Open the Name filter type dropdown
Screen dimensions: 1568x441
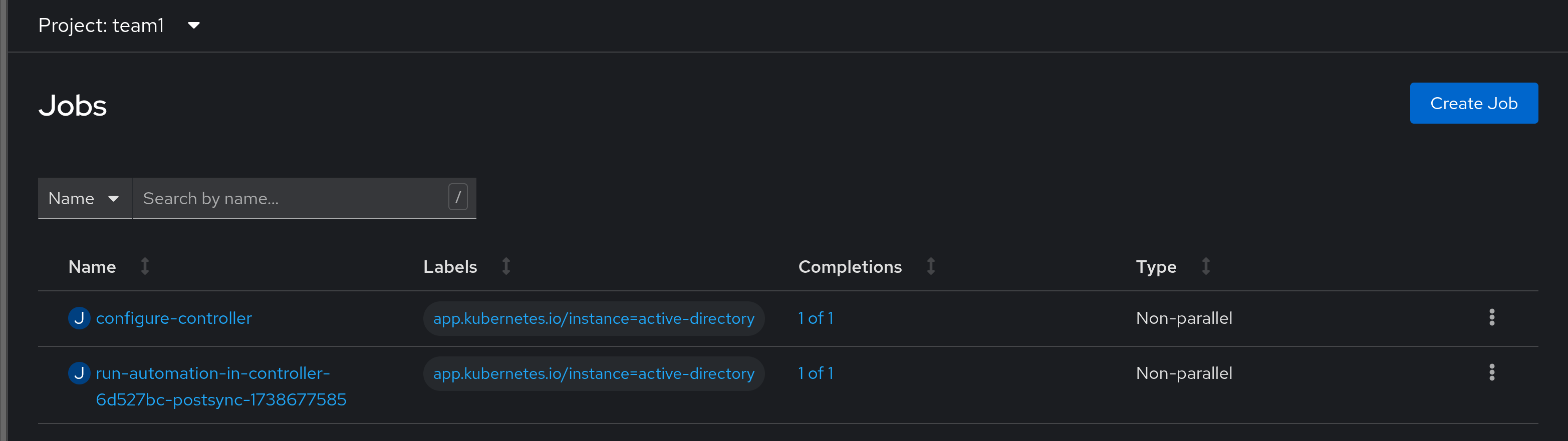pyautogui.click(x=85, y=198)
